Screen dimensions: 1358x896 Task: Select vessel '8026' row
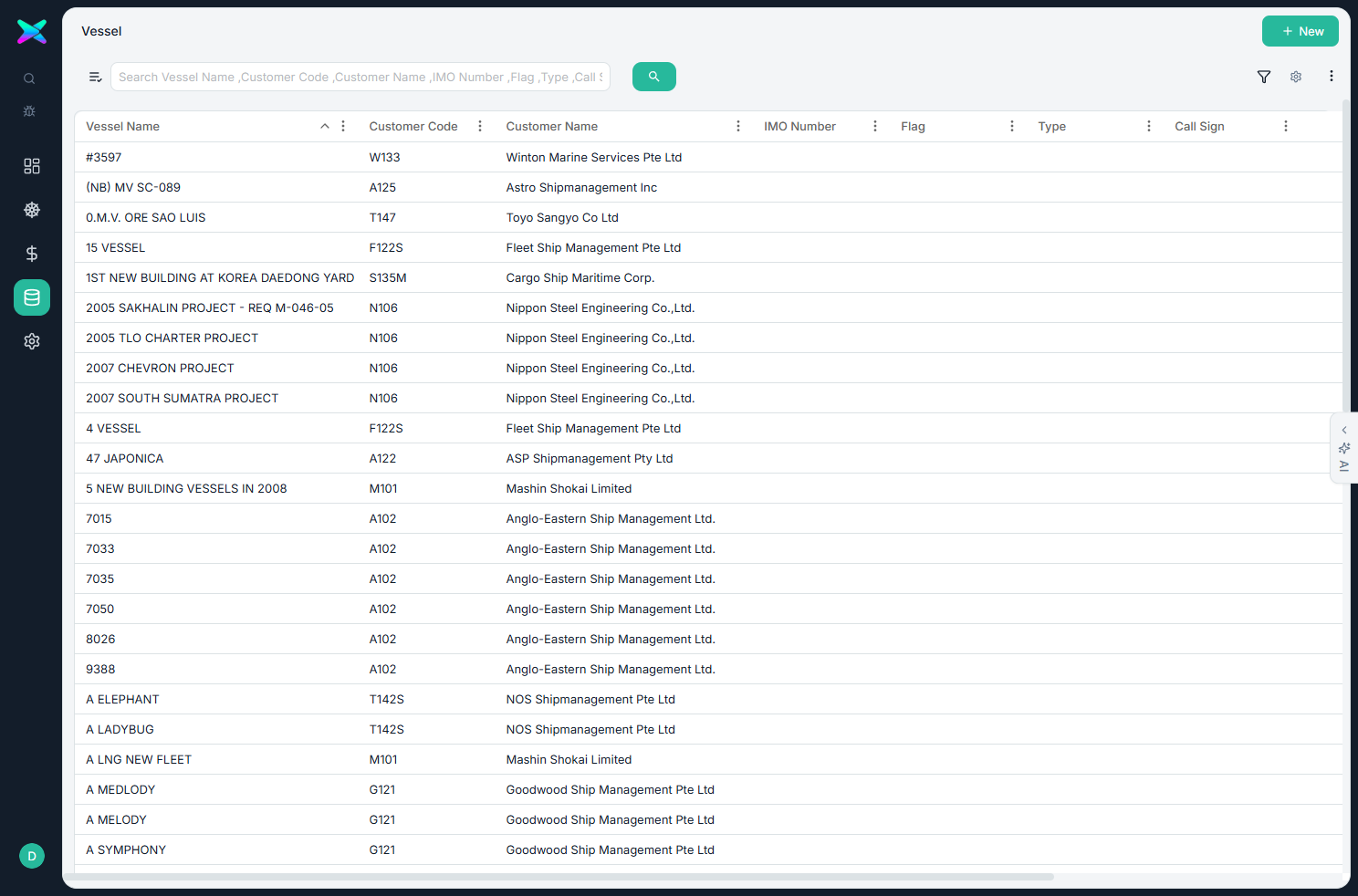pyautogui.click(x=708, y=639)
